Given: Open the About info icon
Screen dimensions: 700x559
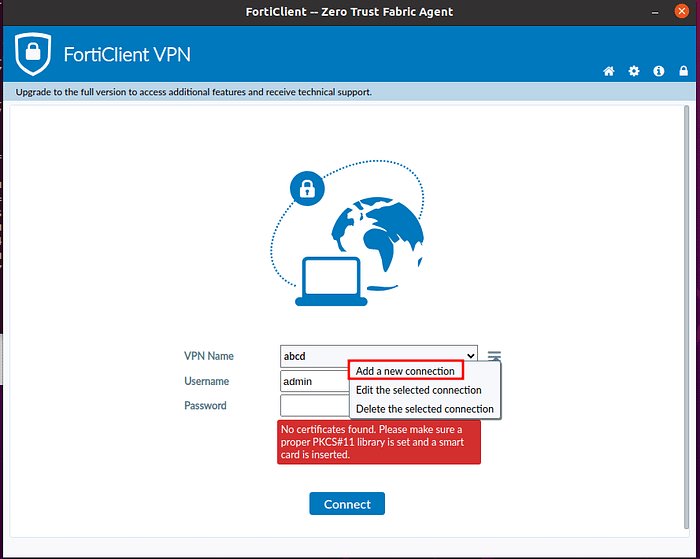Looking at the screenshot, I should tap(658, 71).
